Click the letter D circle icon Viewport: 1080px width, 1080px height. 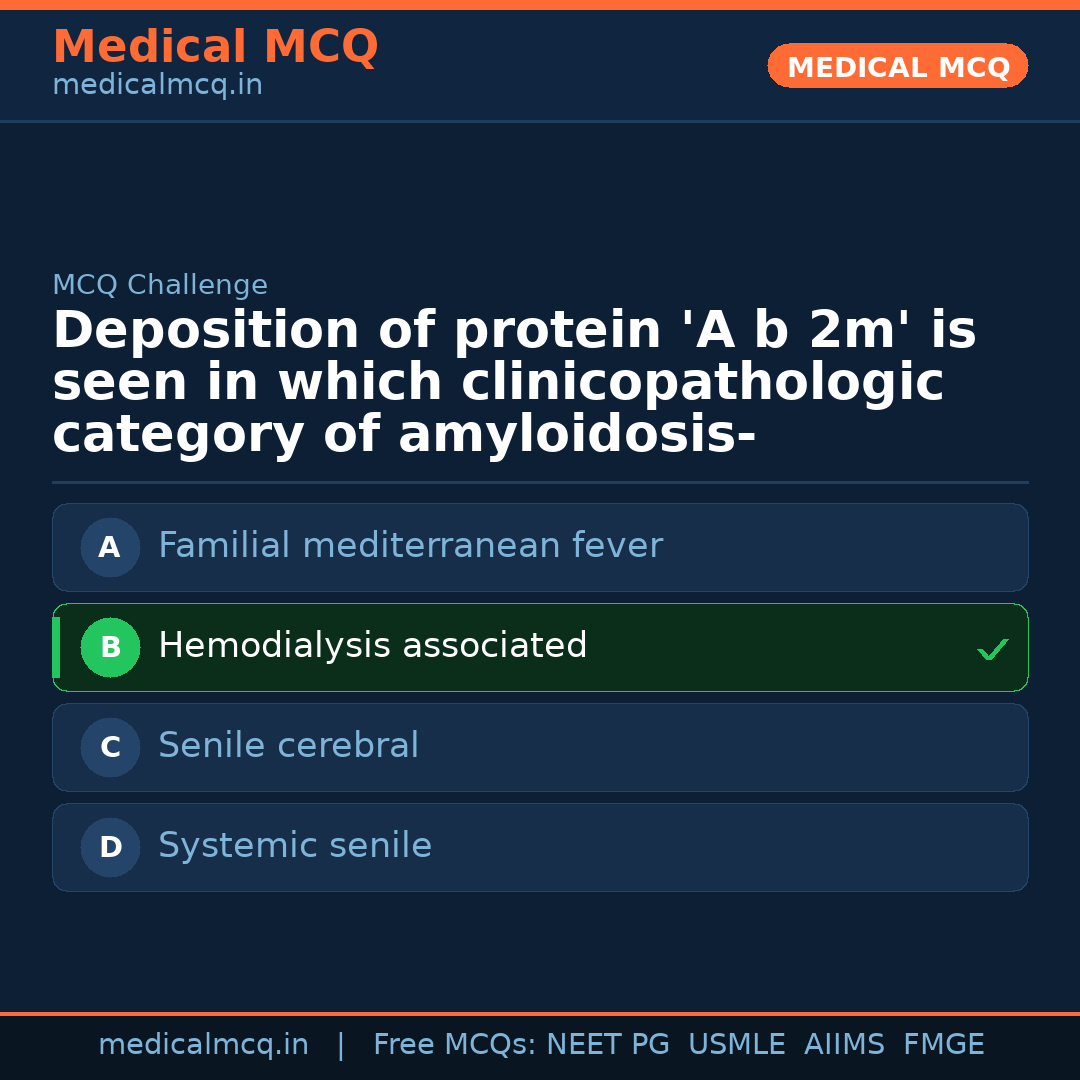[110, 847]
